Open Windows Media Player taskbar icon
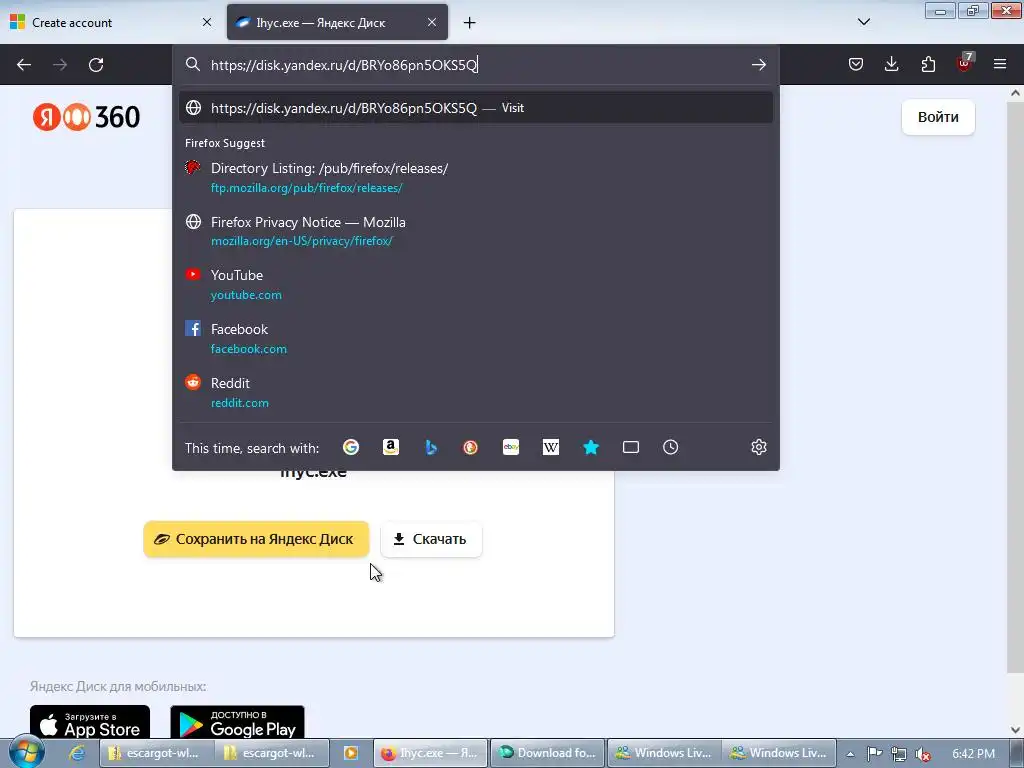 [351, 753]
